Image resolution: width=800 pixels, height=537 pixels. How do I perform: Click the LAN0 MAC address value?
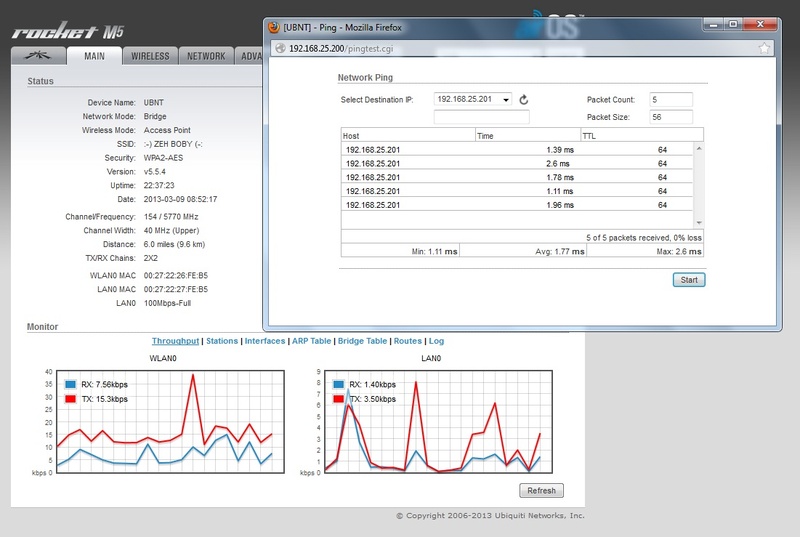coord(176,289)
